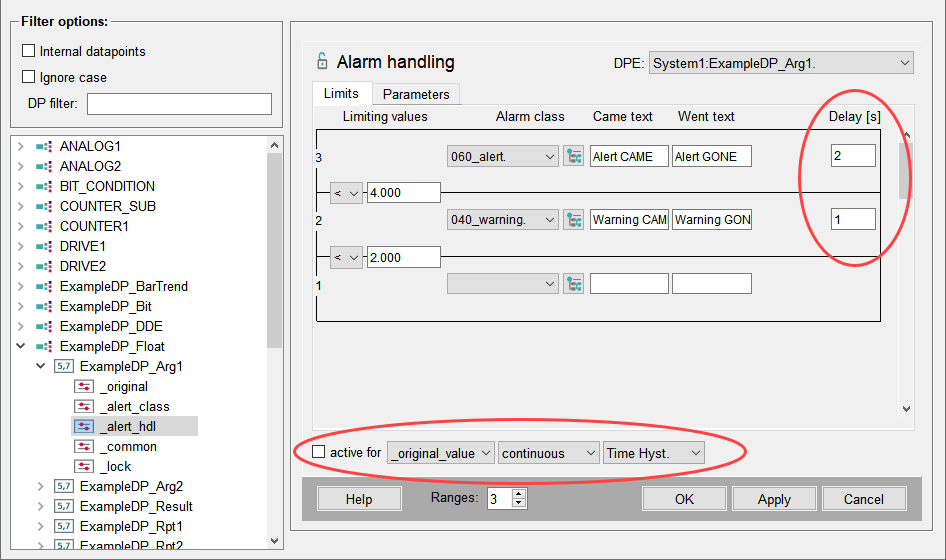Open the Time Hyst. dropdown
Viewport: 946px width, 560px height.
653,453
